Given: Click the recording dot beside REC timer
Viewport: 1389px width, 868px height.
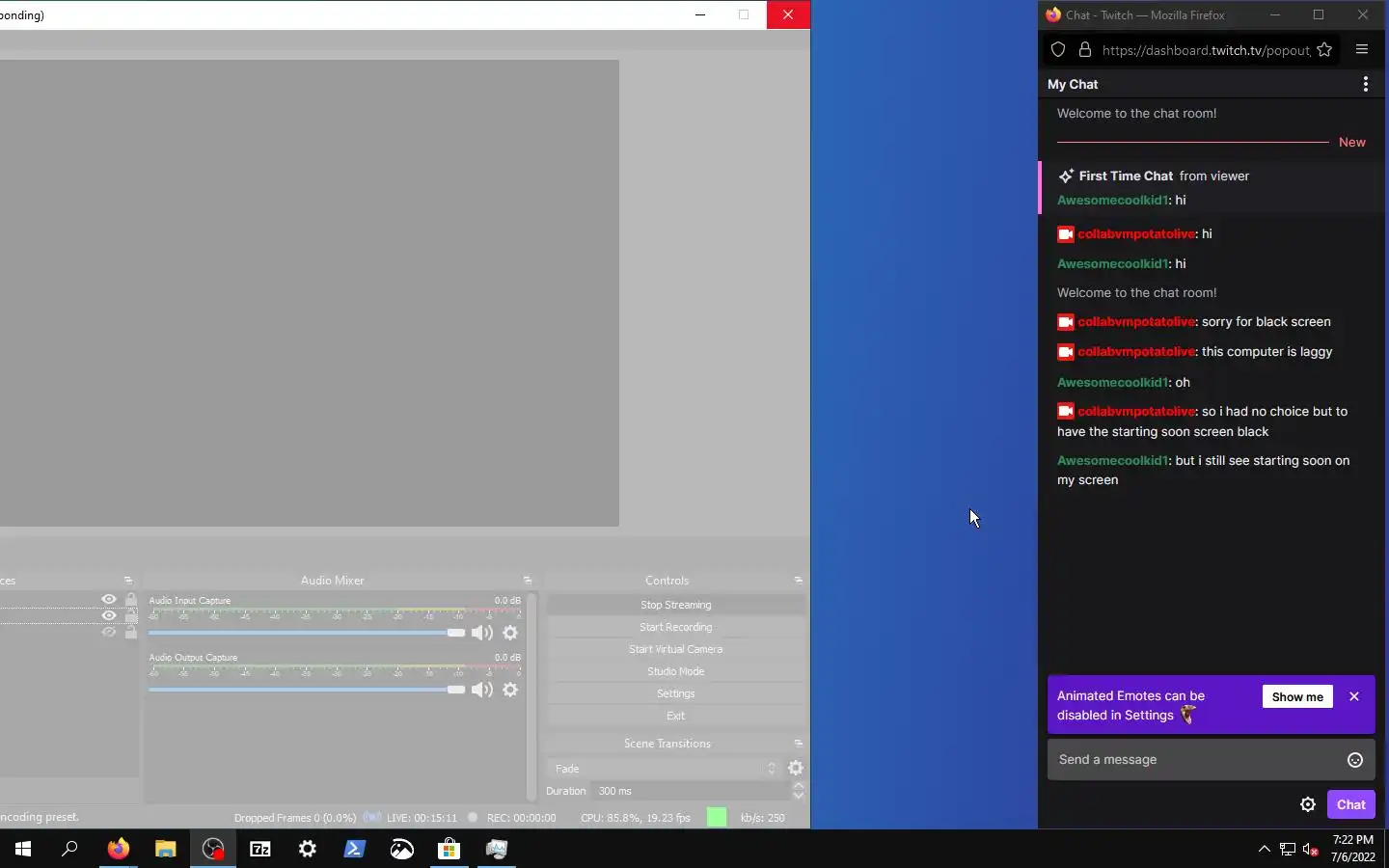Looking at the screenshot, I should [x=473, y=817].
